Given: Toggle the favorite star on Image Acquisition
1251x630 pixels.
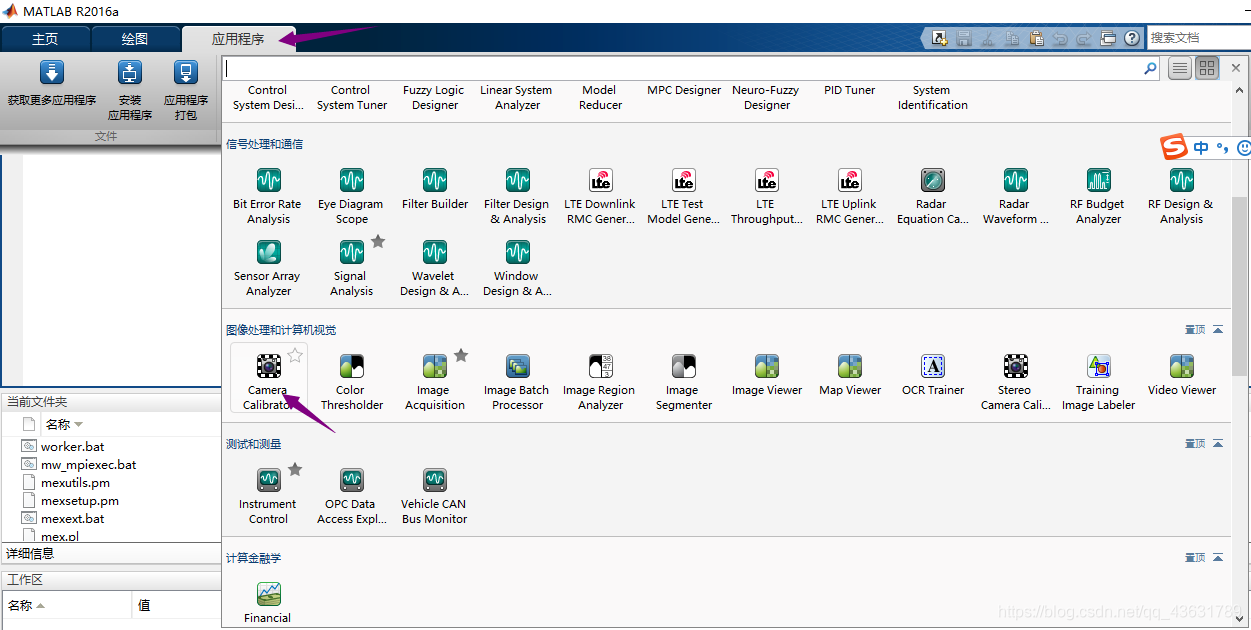Looking at the screenshot, I should pyautogui.click(x=461, y=355).
